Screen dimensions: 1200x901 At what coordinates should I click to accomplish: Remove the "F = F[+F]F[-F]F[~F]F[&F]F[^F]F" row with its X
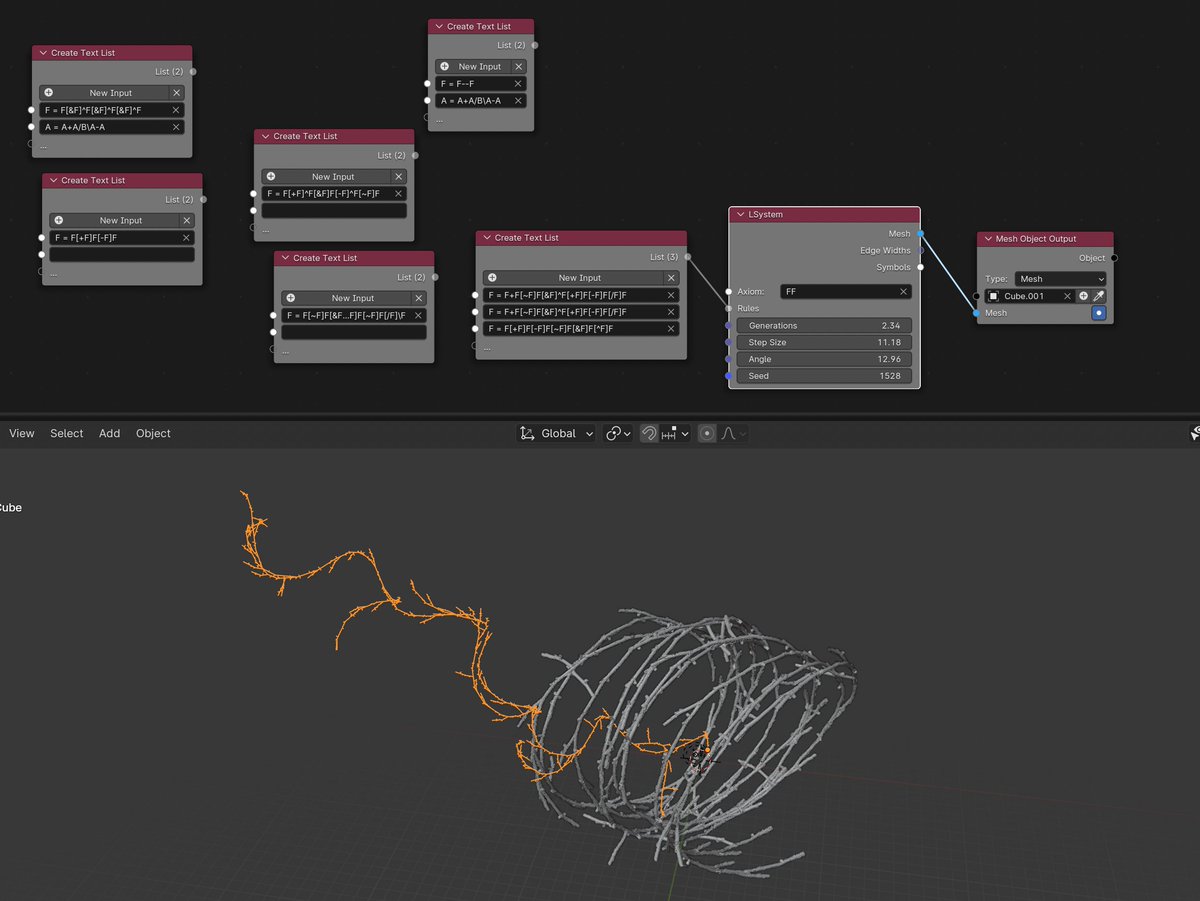[671, 328]
